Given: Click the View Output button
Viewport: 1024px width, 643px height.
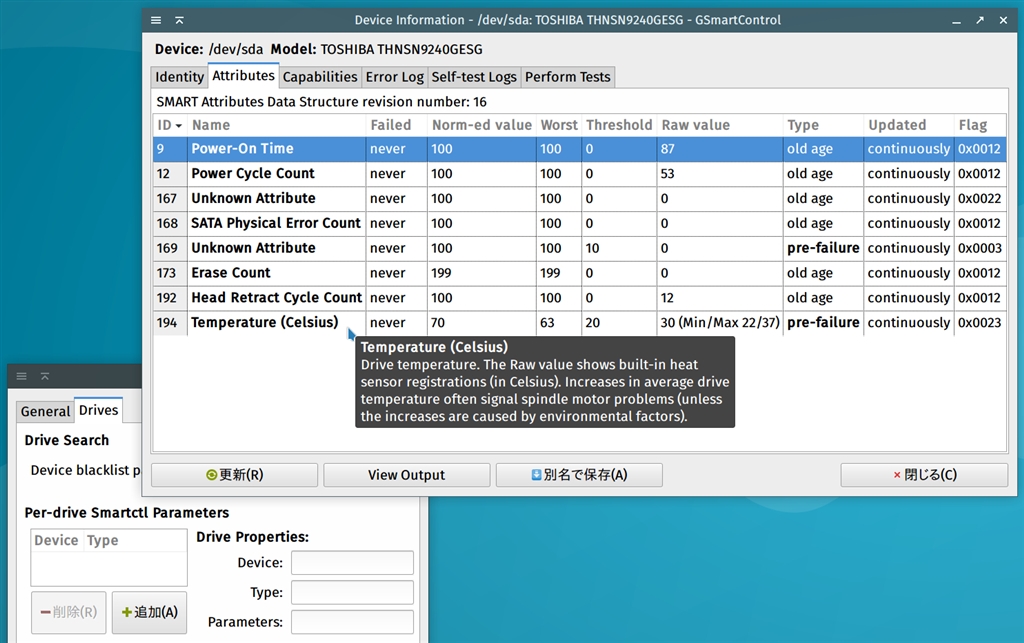Looking at the screenshot, I should point(406,475).
